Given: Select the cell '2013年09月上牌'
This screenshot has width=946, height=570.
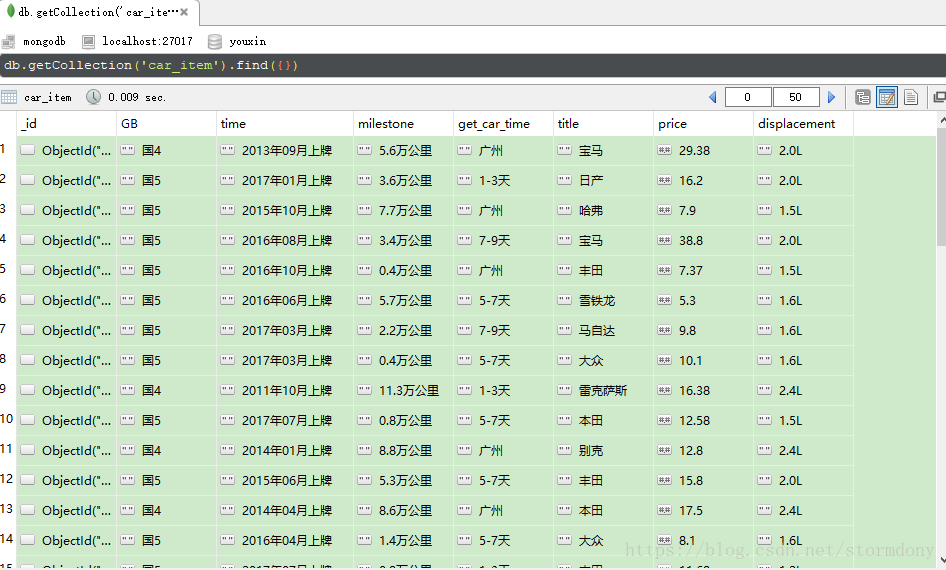Looking at the screenshot, I should (x=285, y=151).
